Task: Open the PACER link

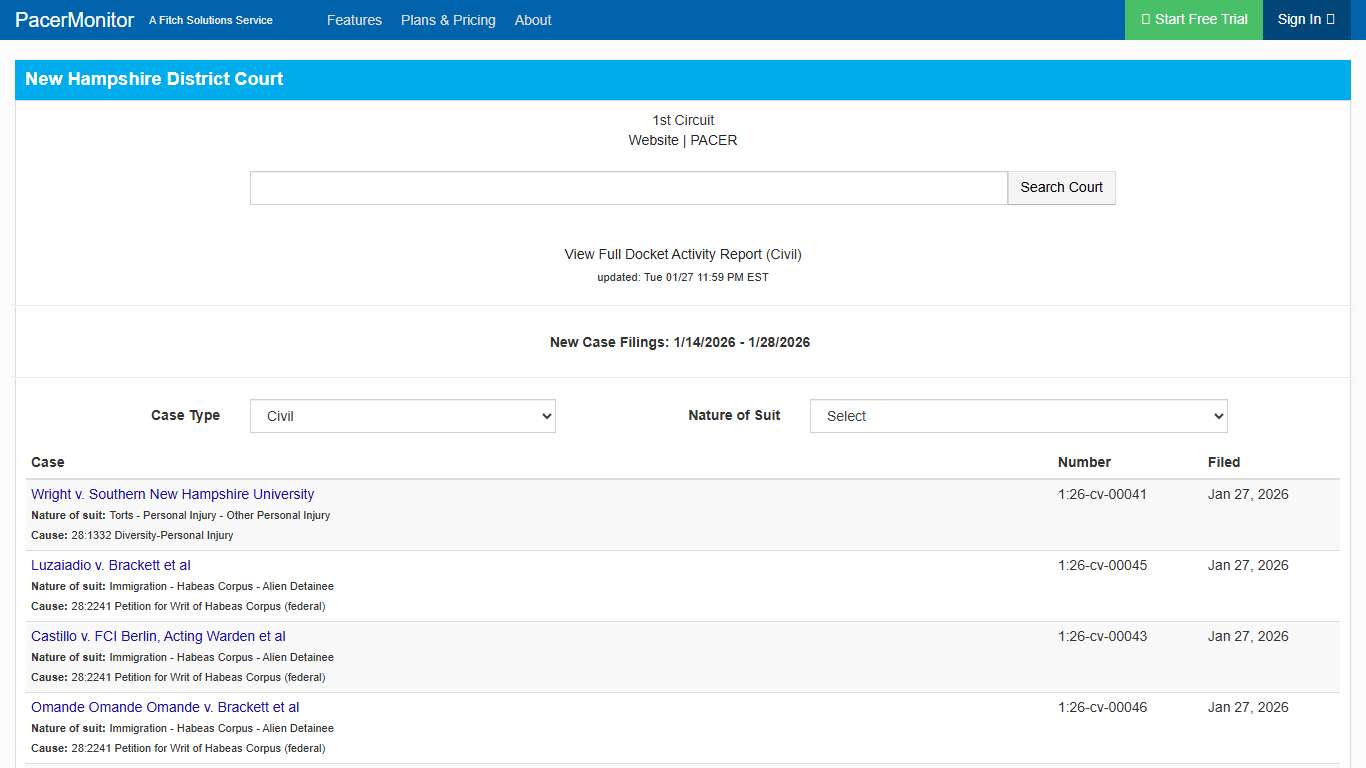Action: [x=713, y=140]
